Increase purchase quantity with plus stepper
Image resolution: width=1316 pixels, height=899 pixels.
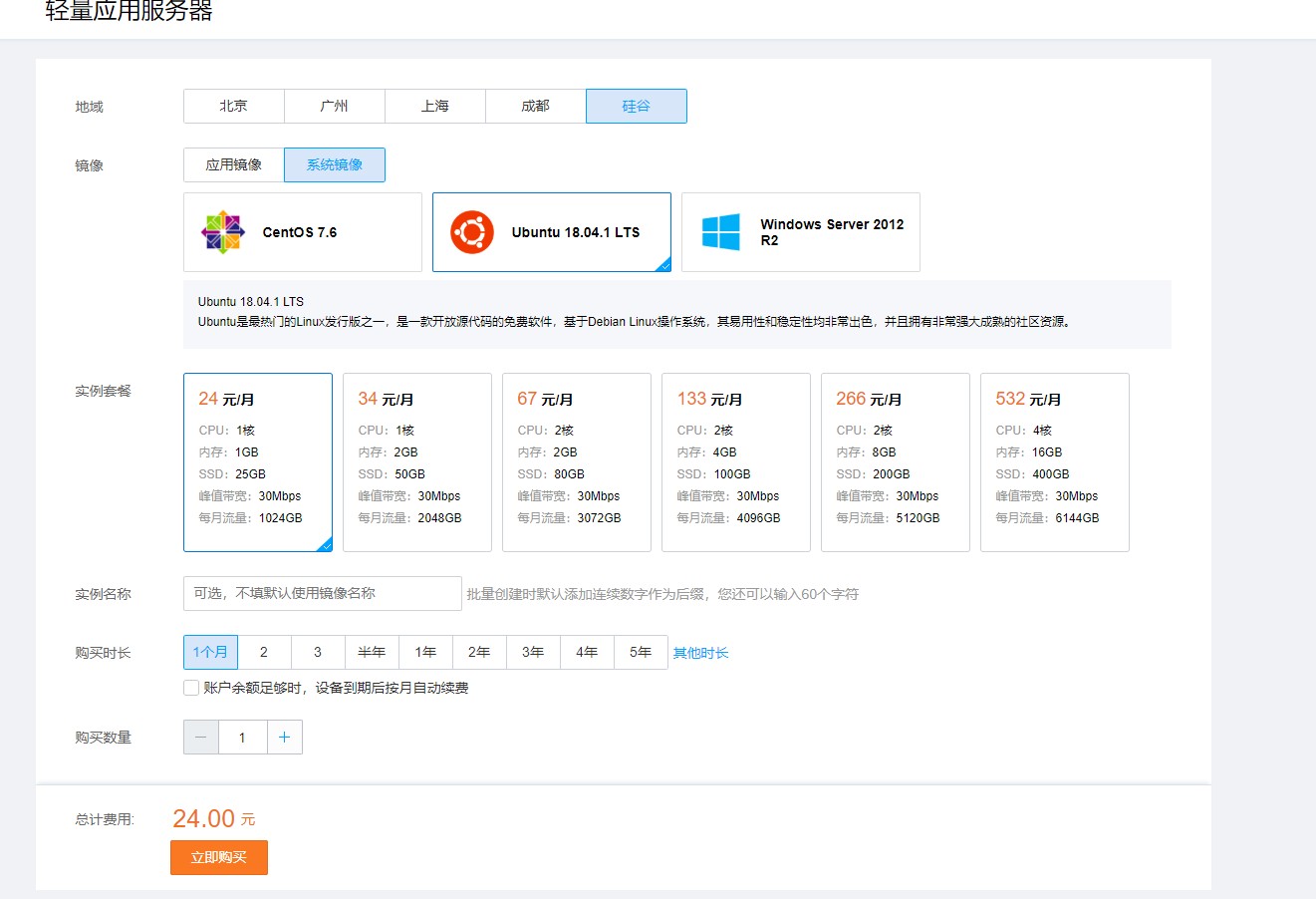coord(285,737)
